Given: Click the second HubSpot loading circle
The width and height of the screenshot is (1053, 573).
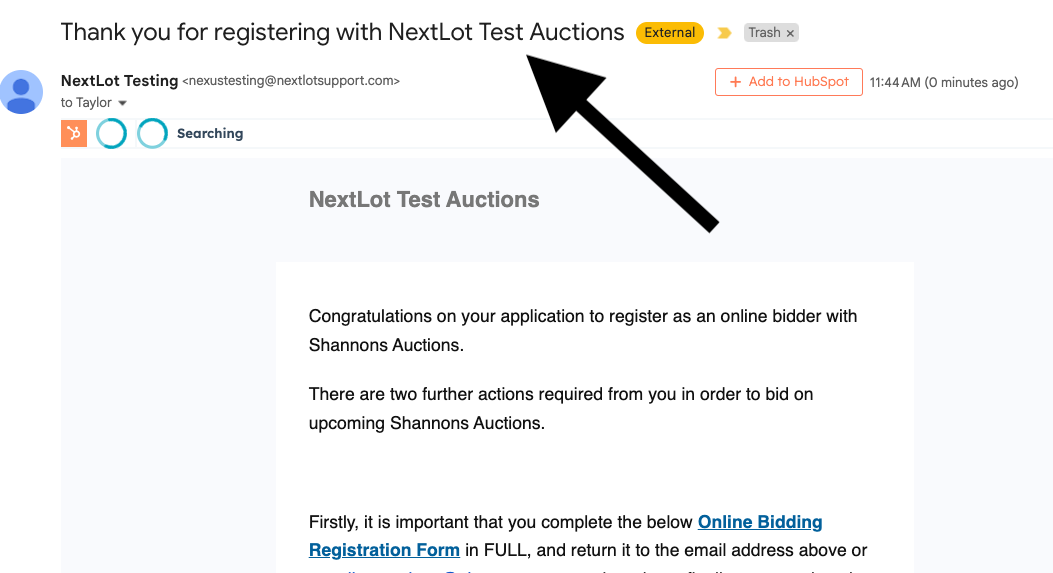Looking at the screenshot, I should click(152, 133).
